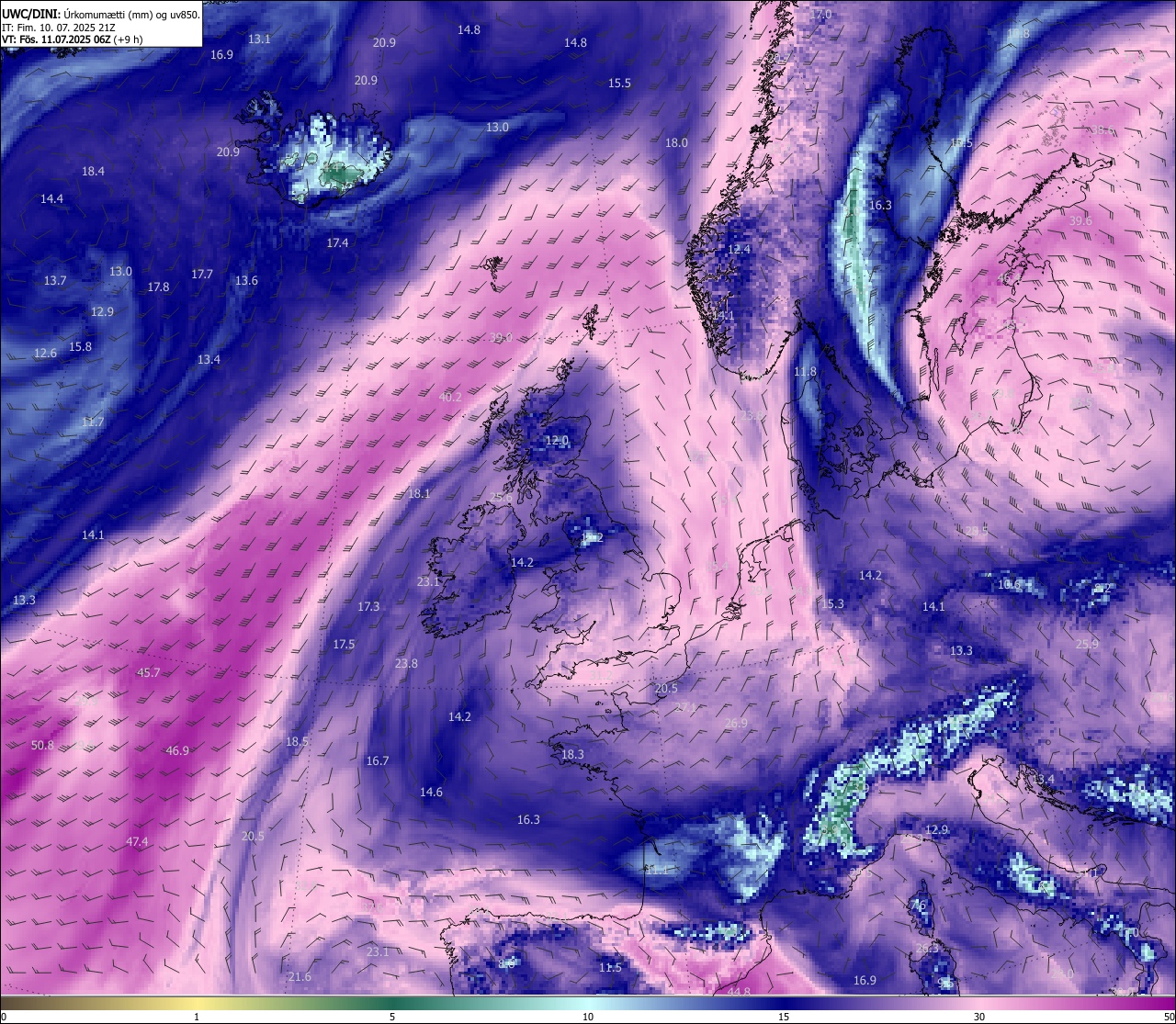Click the 5 label on the color scale

point(392,1017)
